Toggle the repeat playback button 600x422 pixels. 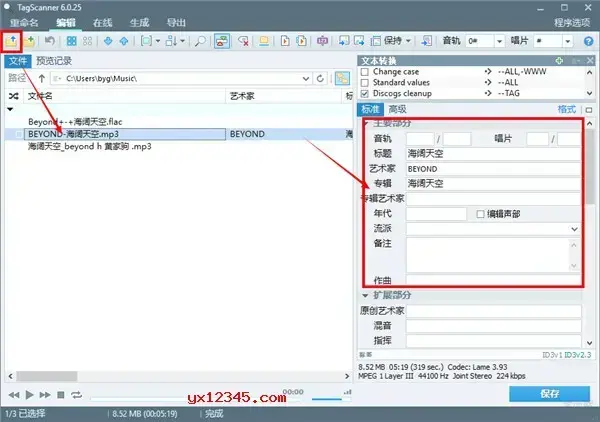coord(77,394)
